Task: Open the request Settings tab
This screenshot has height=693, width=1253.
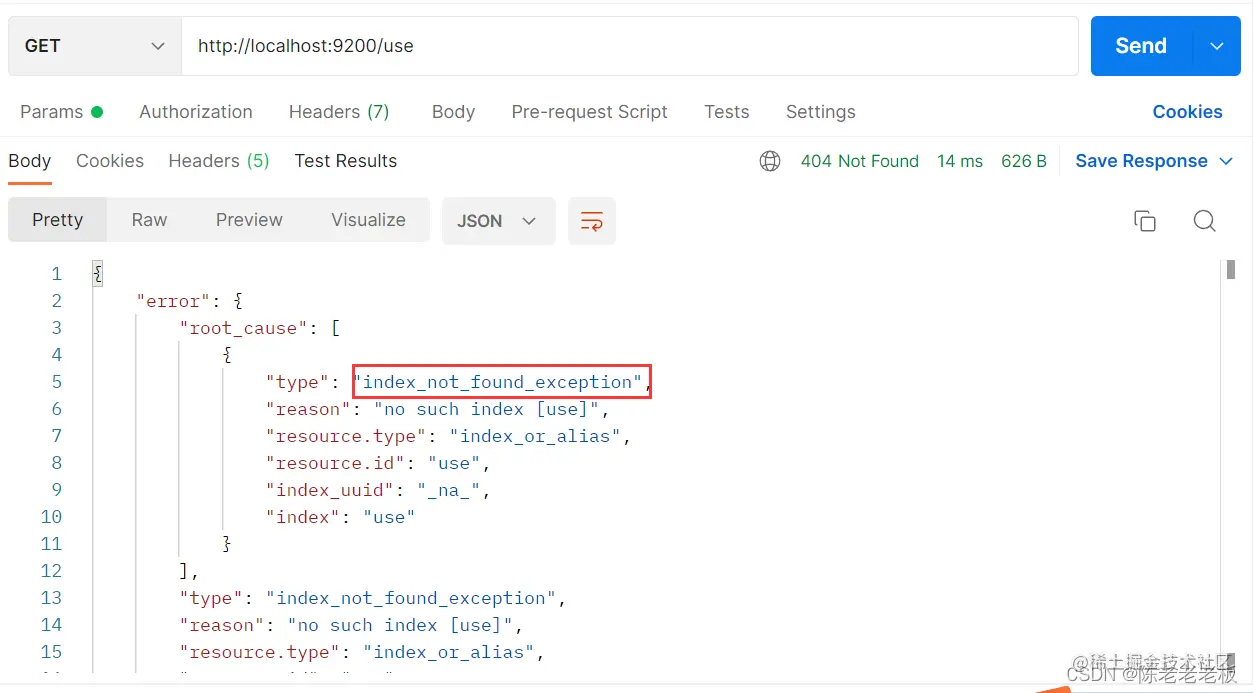Action: (820, 112)
